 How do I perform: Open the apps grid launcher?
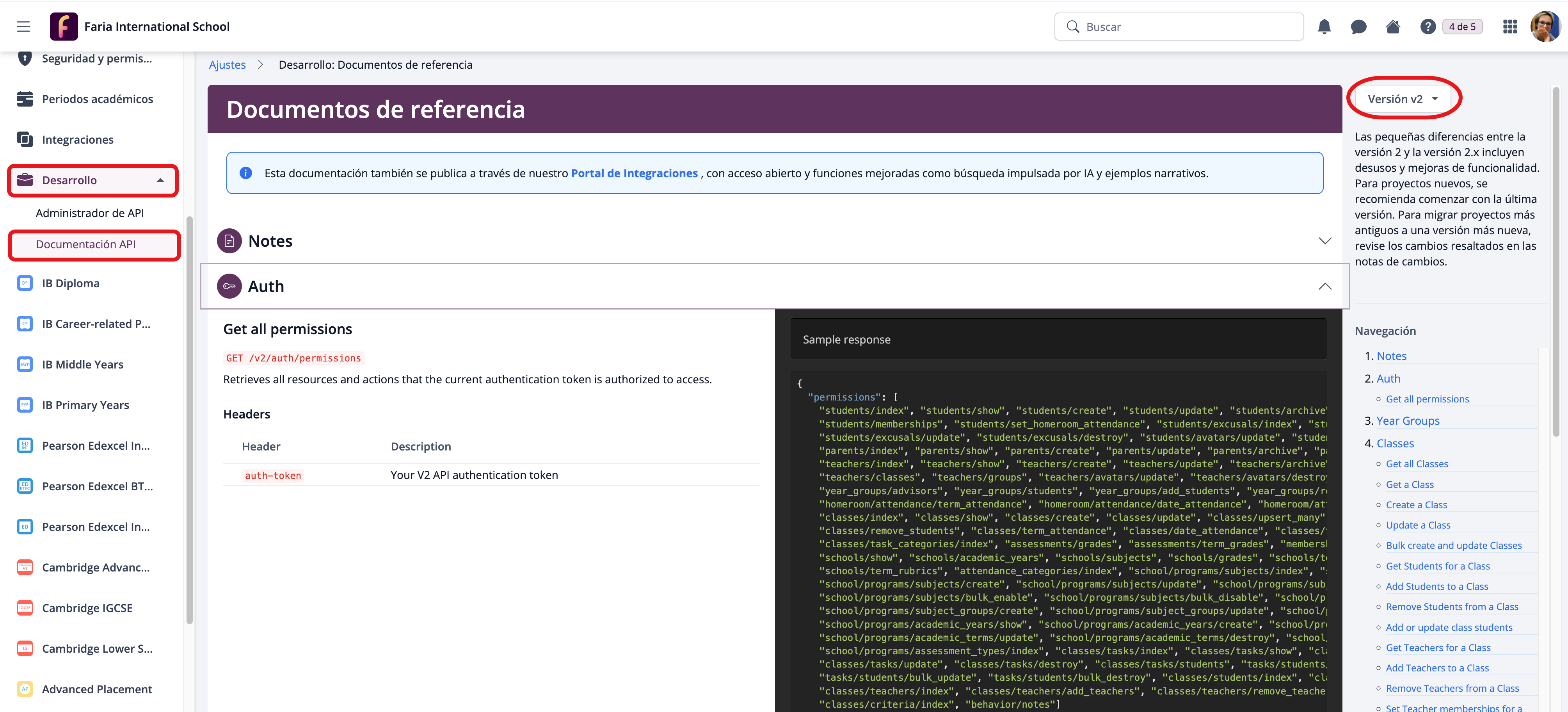1509,27
